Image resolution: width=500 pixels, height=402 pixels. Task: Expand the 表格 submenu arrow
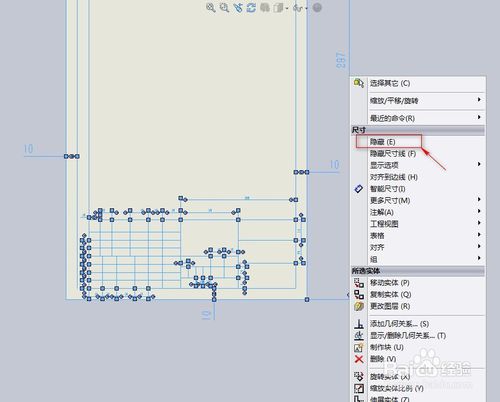[479, 235]
